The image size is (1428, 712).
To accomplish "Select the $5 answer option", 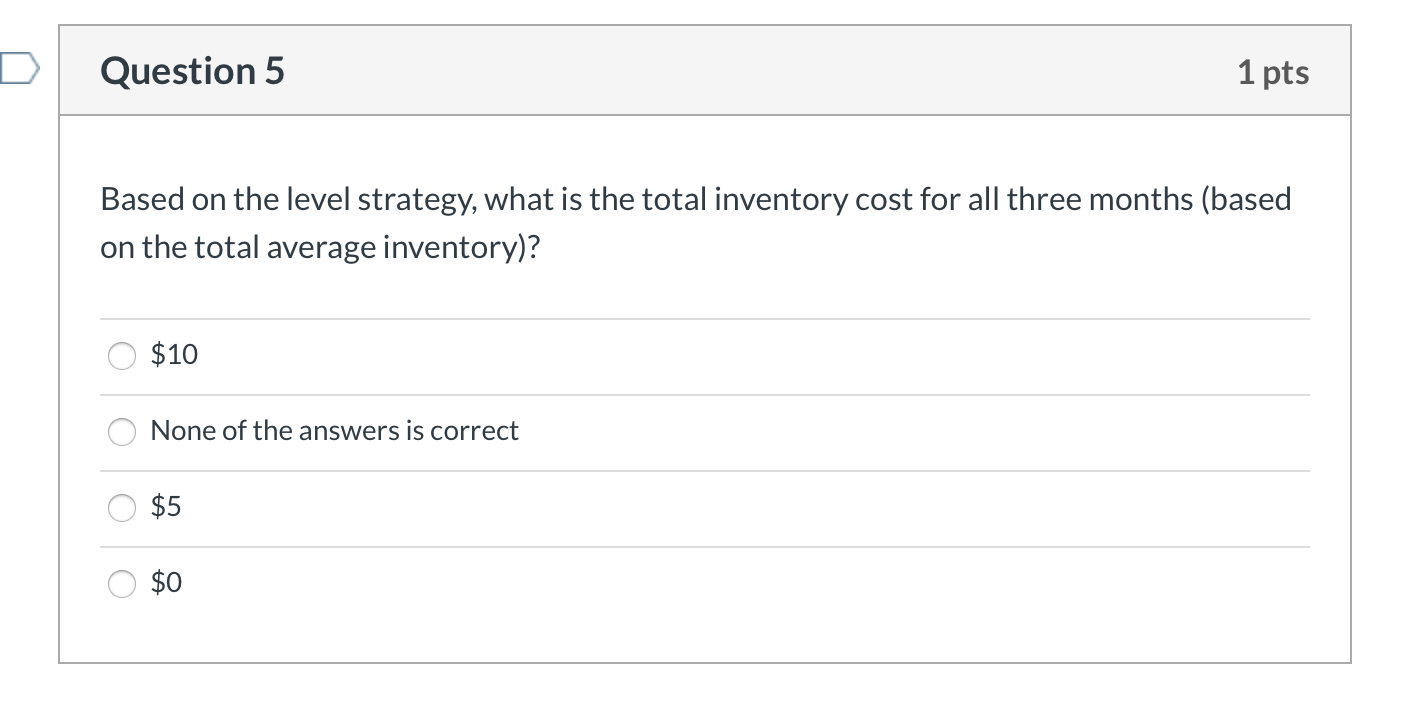I will tap(121, 508).
